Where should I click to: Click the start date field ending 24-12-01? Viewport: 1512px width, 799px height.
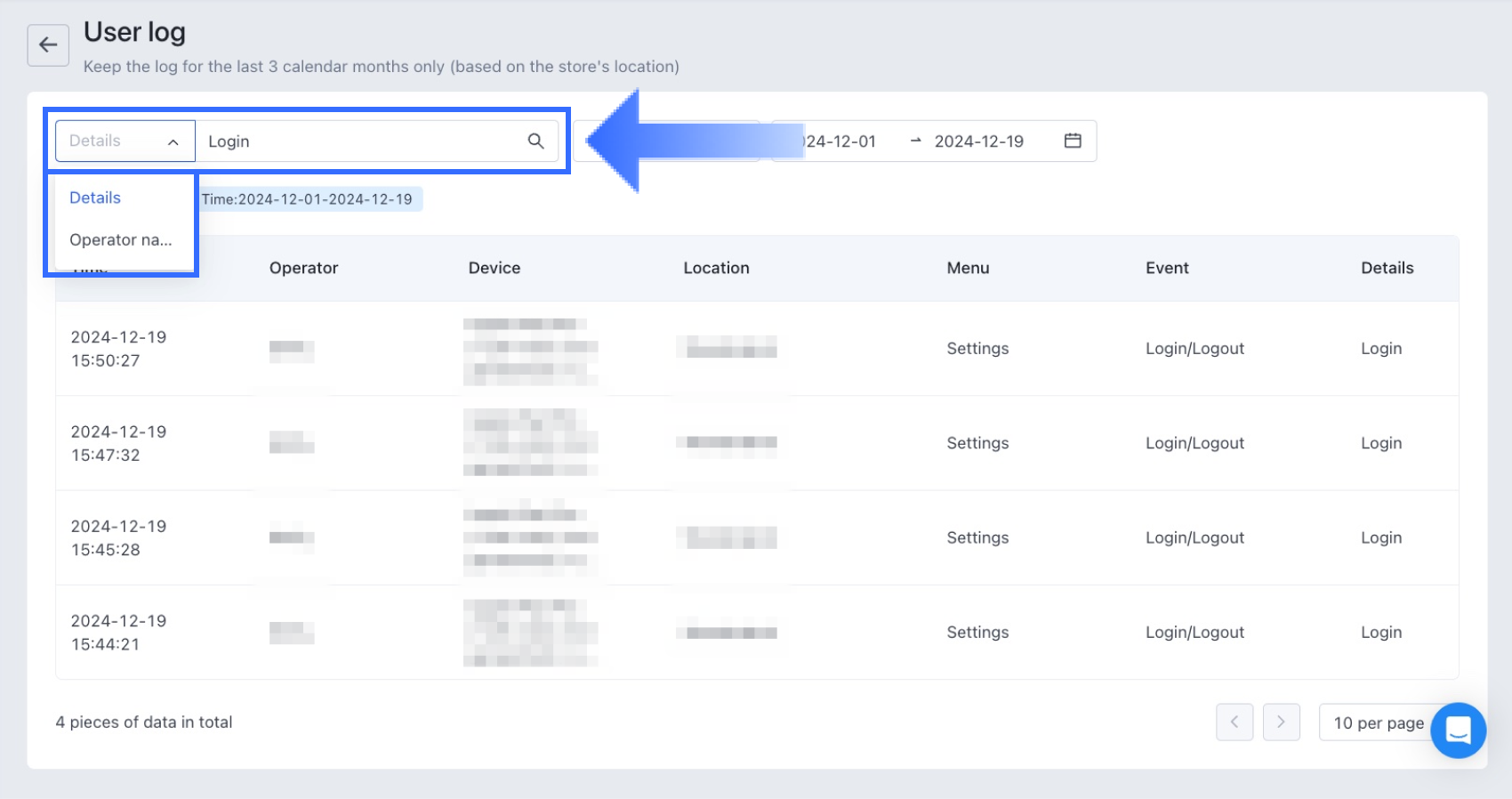[x=840, y=141]
